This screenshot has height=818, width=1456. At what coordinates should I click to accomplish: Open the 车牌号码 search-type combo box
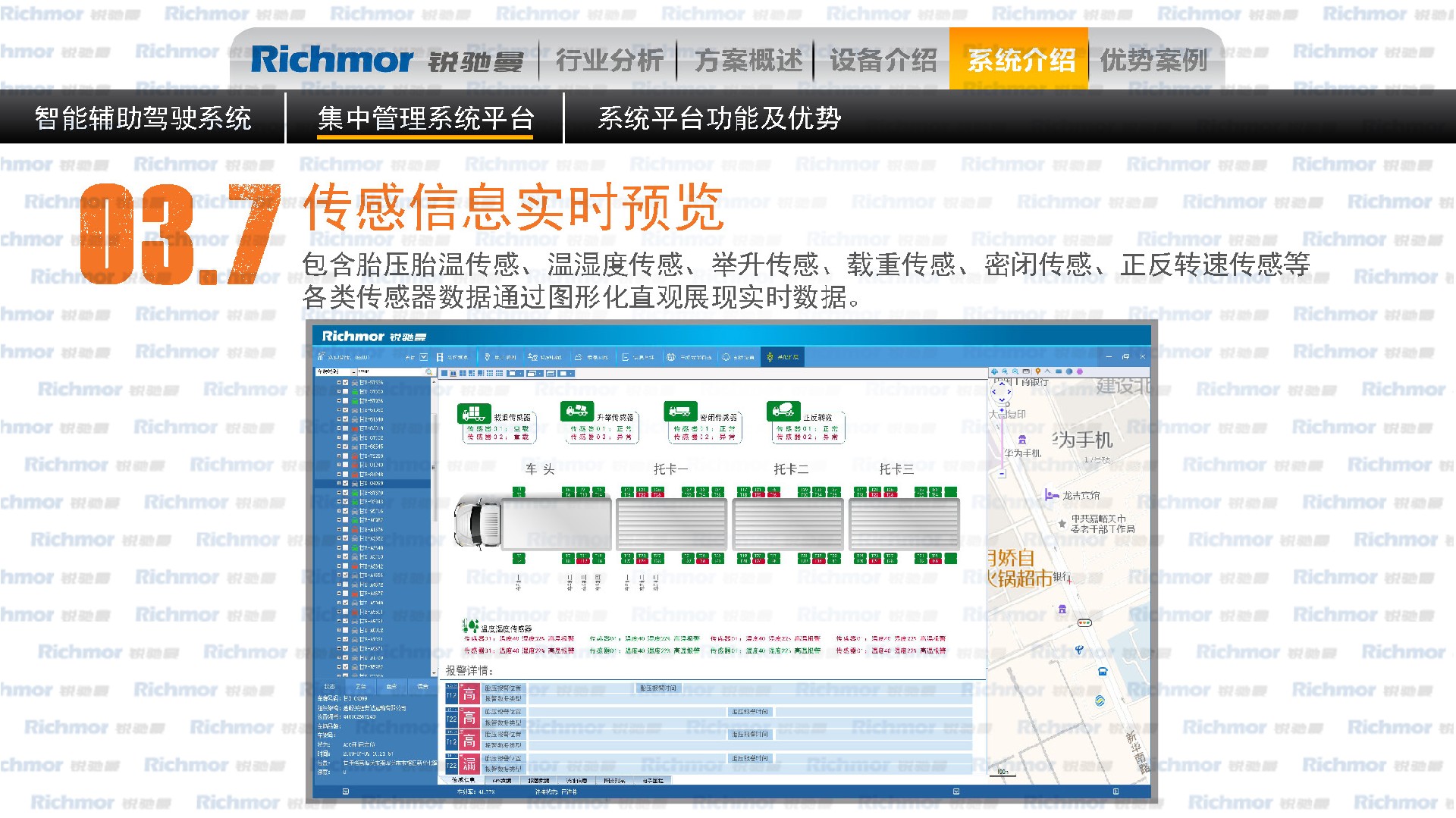point(336,372)
